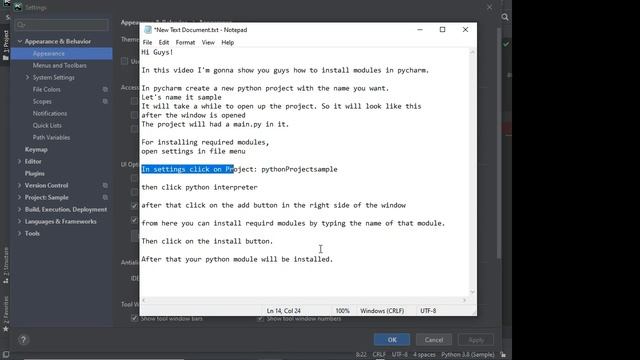Click the Notepad document icon in title bar
The image size is (640, 360).
click(x=148, y=30)
